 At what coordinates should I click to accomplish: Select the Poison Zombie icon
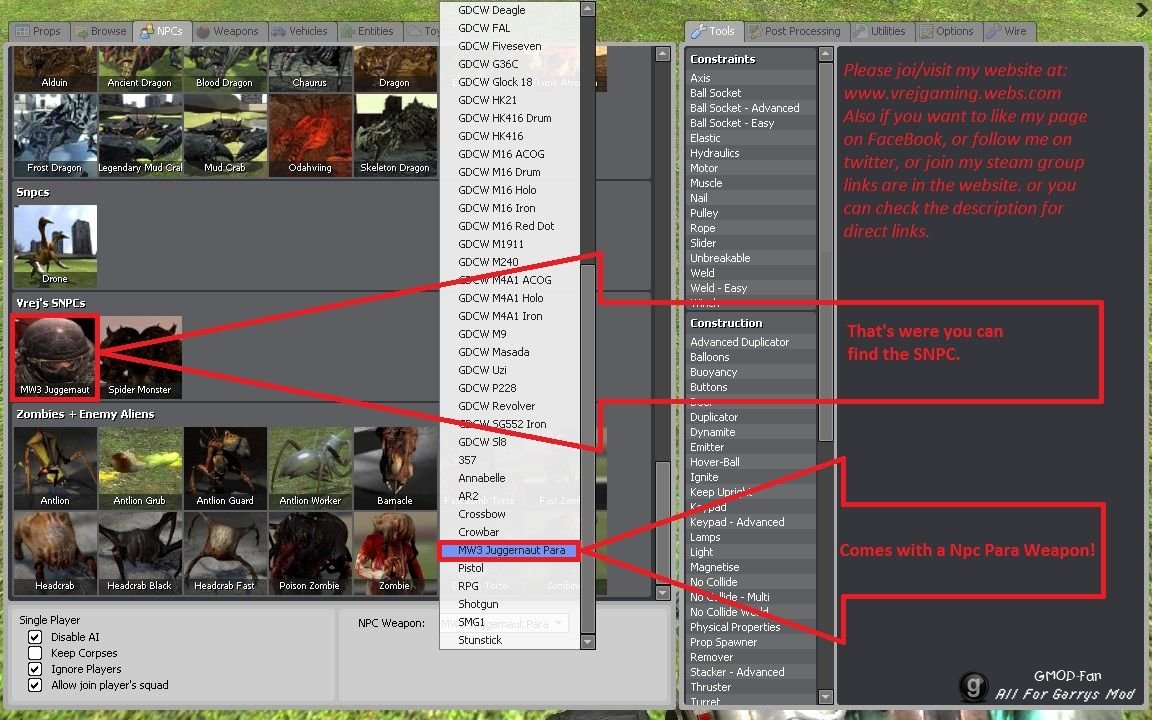310,553
